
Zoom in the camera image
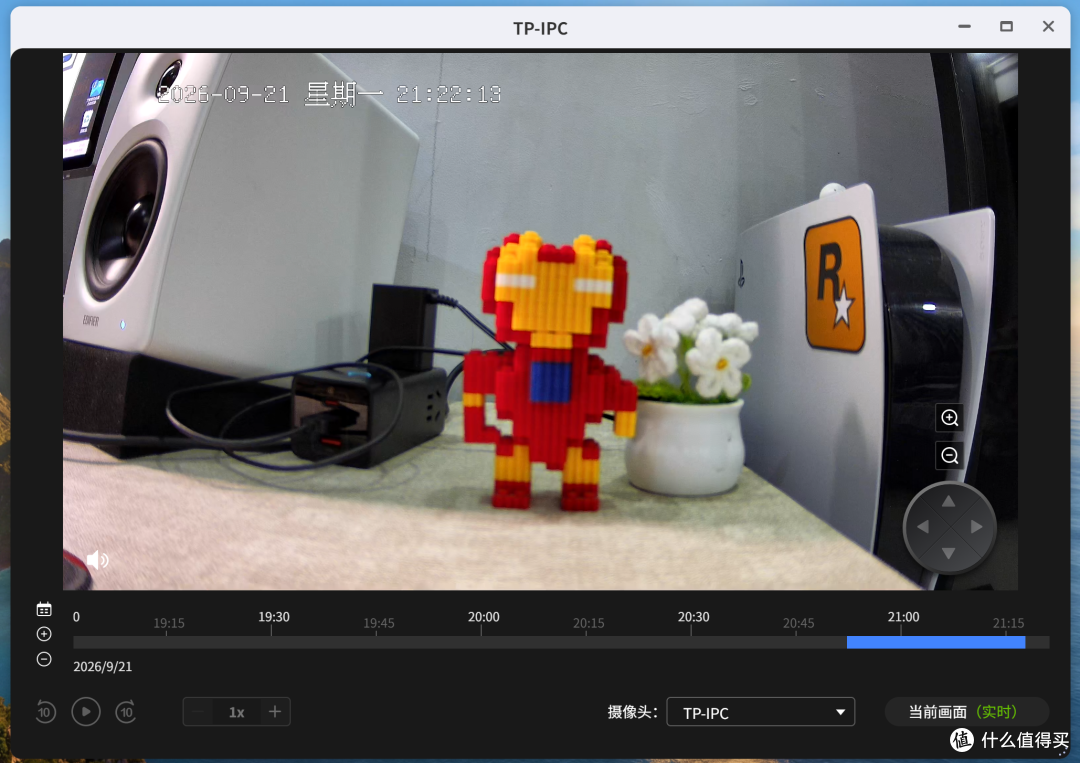[x=949, y=418]
